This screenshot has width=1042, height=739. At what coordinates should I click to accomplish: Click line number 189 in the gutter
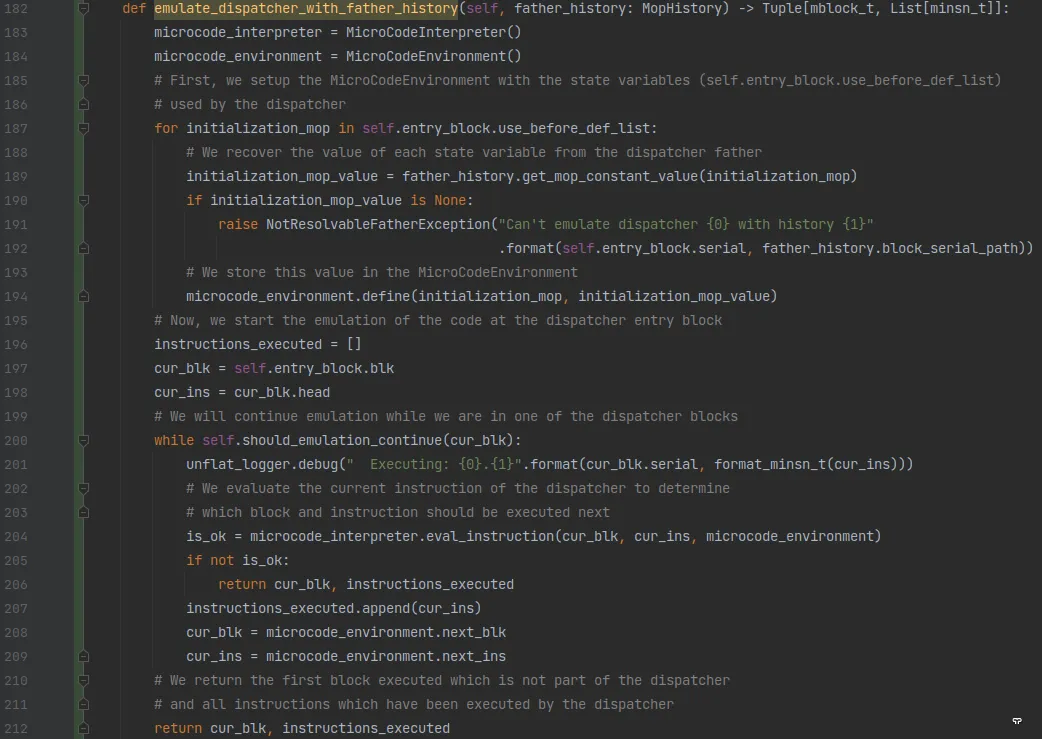16,177
